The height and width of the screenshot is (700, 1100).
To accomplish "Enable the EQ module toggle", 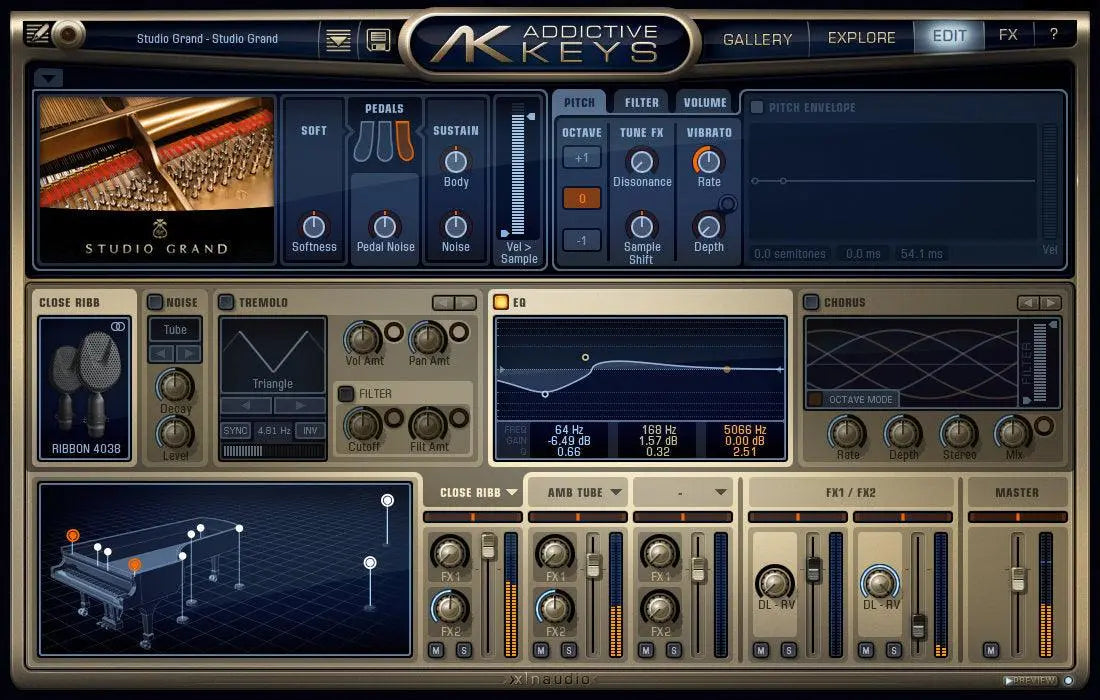I will pos(500,301).
